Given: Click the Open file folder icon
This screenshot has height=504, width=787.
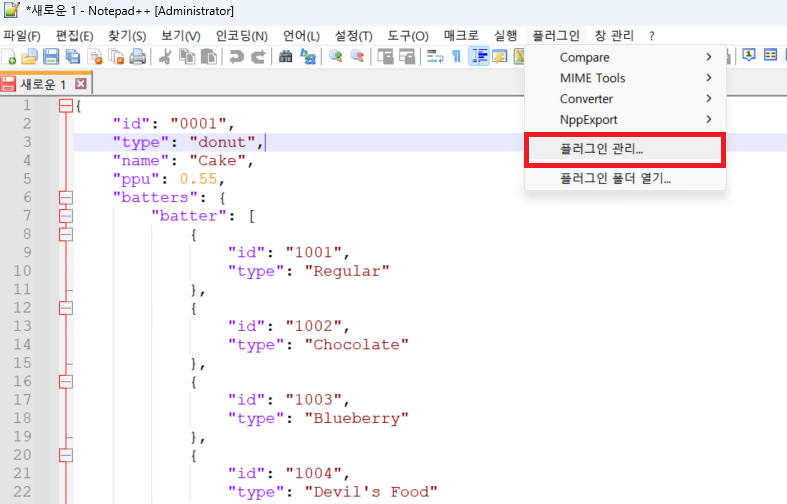Looking at the screenshot, I should [x=29, y=56].
